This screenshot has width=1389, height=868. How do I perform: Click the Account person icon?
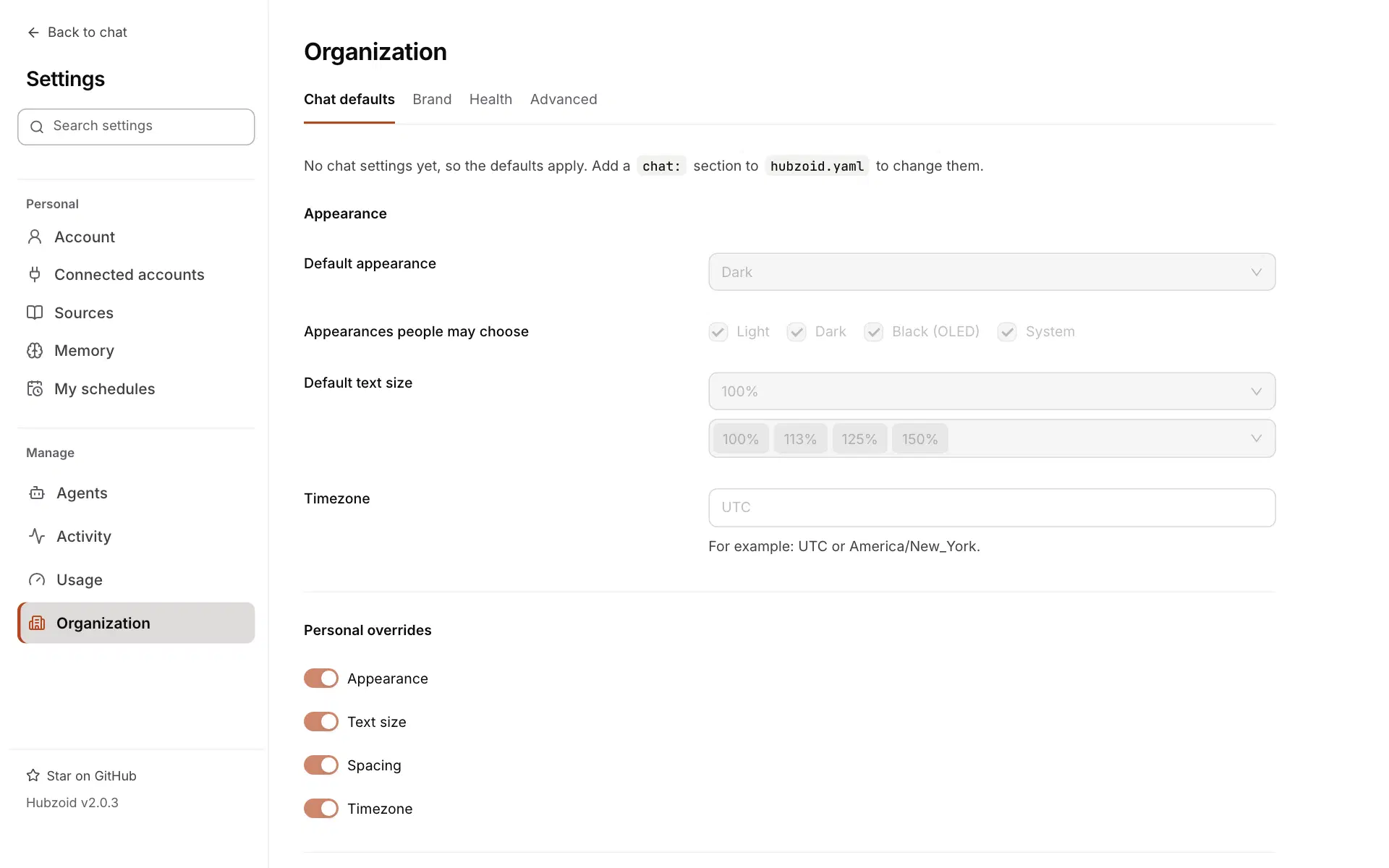(x=35, y=237)
